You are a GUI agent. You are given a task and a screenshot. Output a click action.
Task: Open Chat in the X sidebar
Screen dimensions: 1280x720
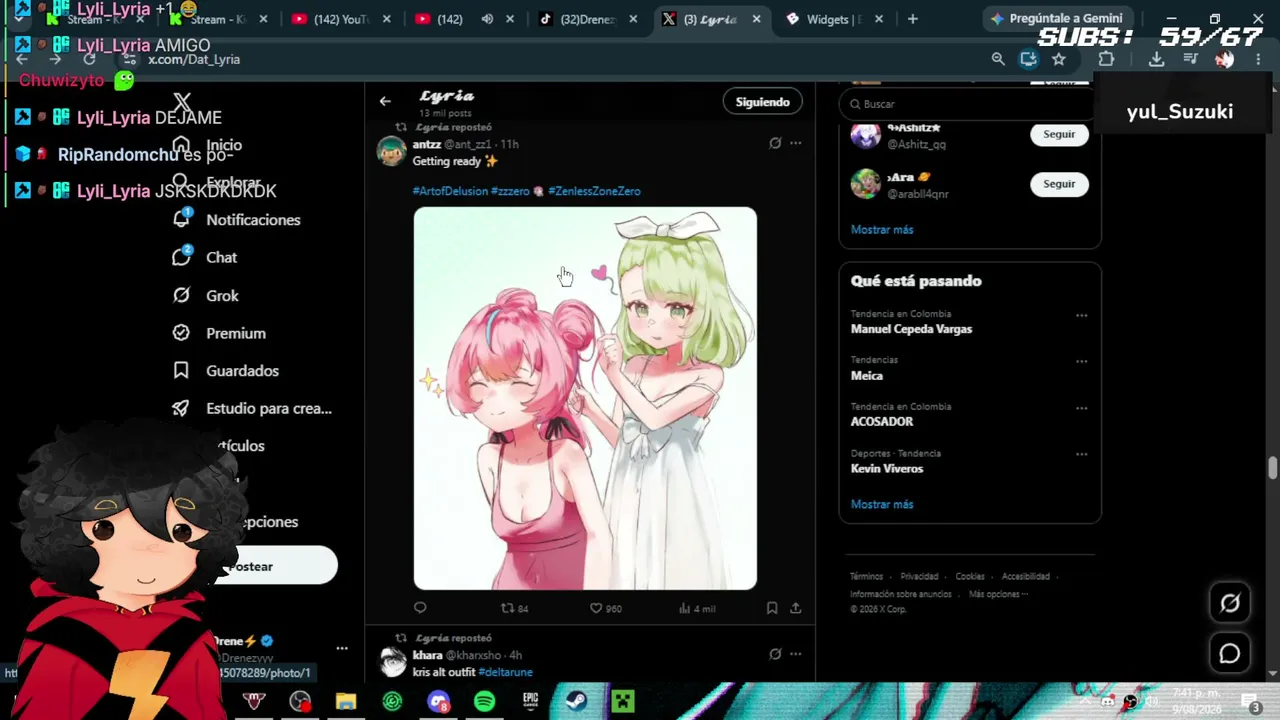206,258
